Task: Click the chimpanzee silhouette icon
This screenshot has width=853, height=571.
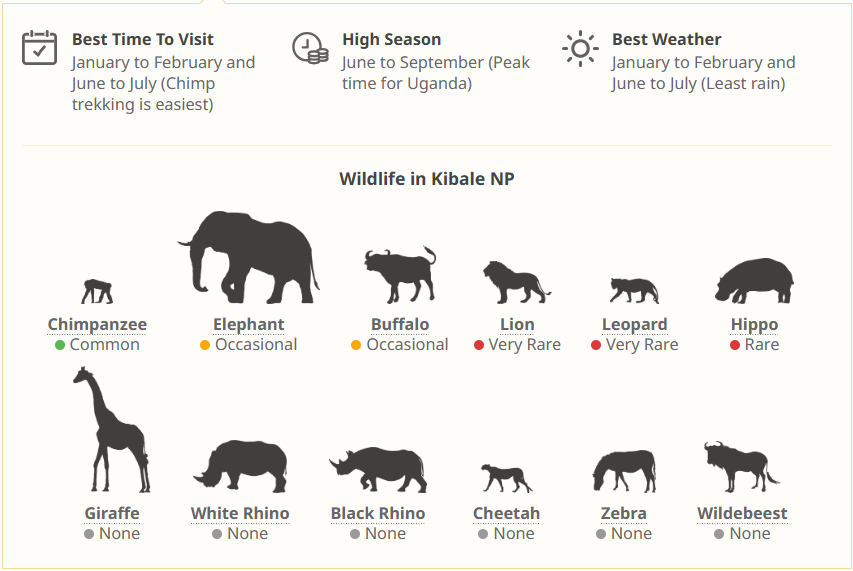Action: click(x=97, y=291)
